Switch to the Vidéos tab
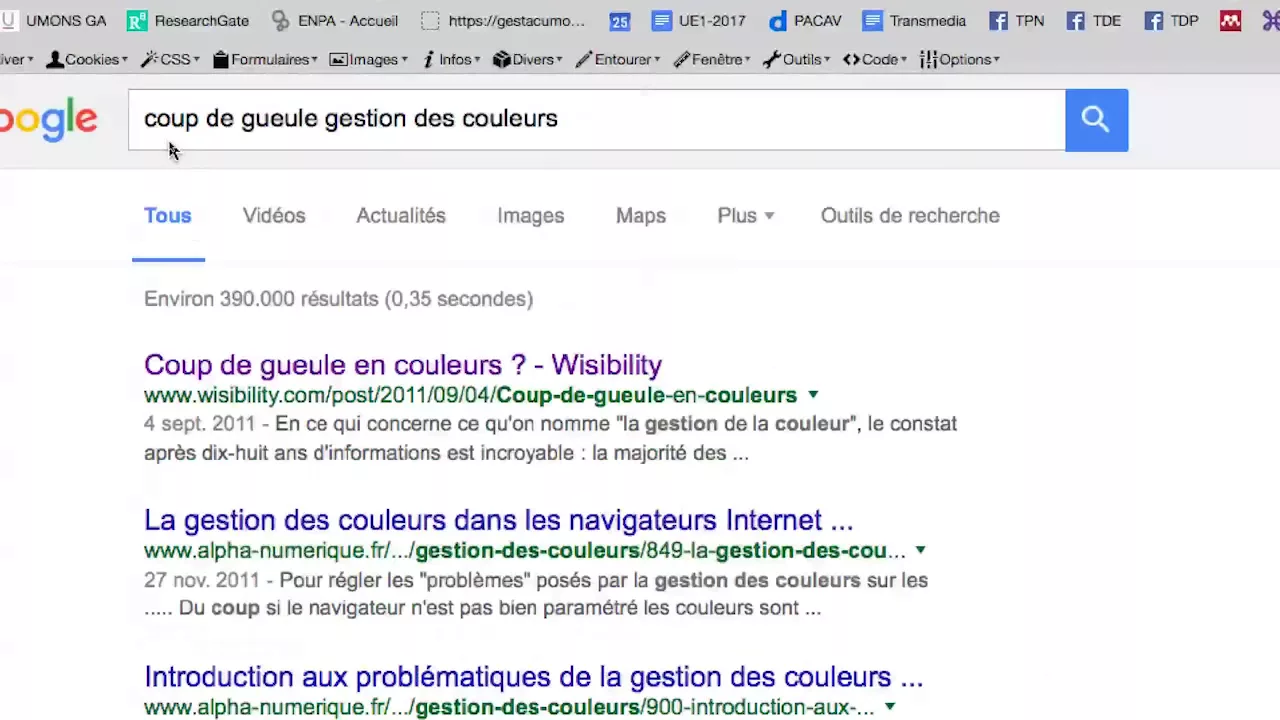The height and width of the screenshot is (720, 1280). (x=274, y=216)
